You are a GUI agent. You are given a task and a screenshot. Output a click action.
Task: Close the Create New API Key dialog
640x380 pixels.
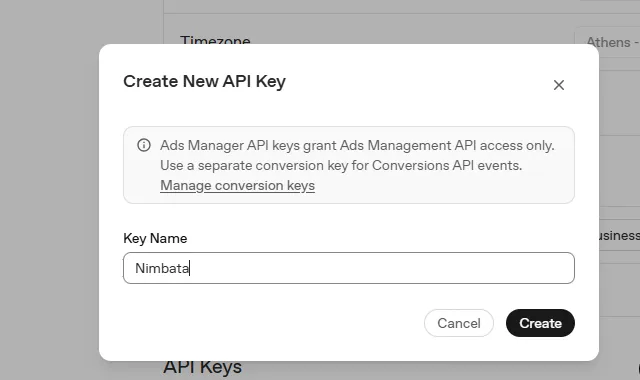(559, 85)
